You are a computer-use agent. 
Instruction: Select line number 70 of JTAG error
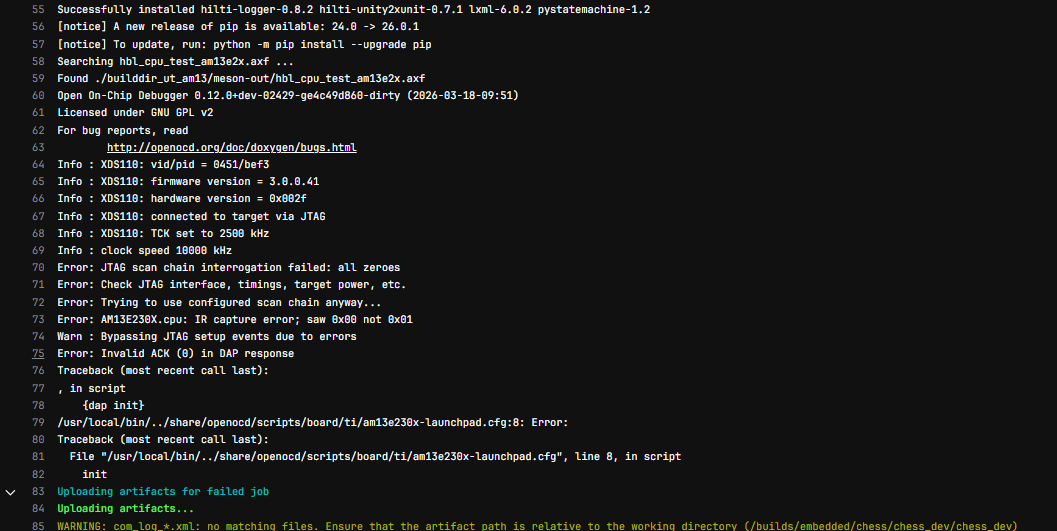point(38,268)
